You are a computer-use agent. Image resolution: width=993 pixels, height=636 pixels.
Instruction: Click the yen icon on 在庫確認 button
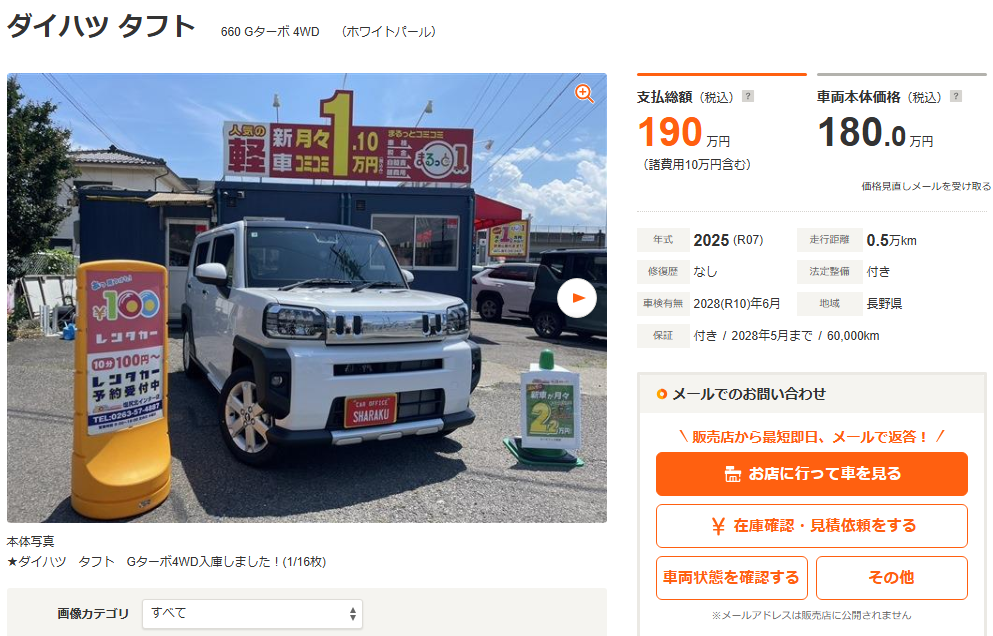[718, 526]
